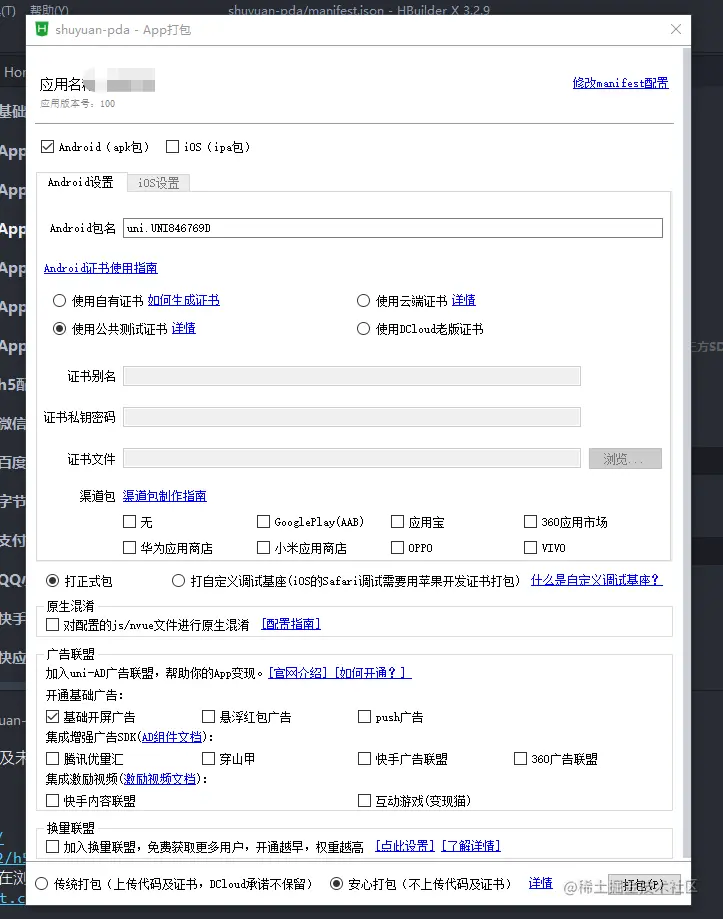Check the 应用宝 checkbox
The width and height of the screenshot is (723, 919).
[397, 521]
